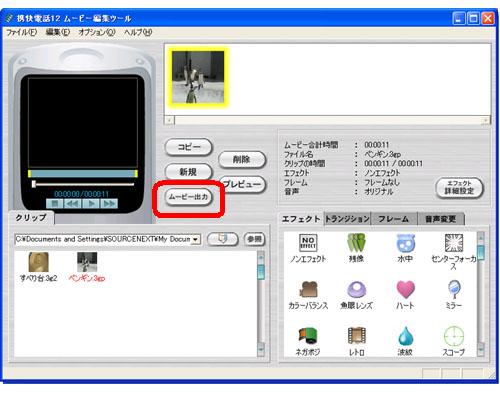Image resolution: width=500 pixels, height=397 pixels.
Task: Click the 00:00:00/00:00:11 time readout
Action: 81,194
